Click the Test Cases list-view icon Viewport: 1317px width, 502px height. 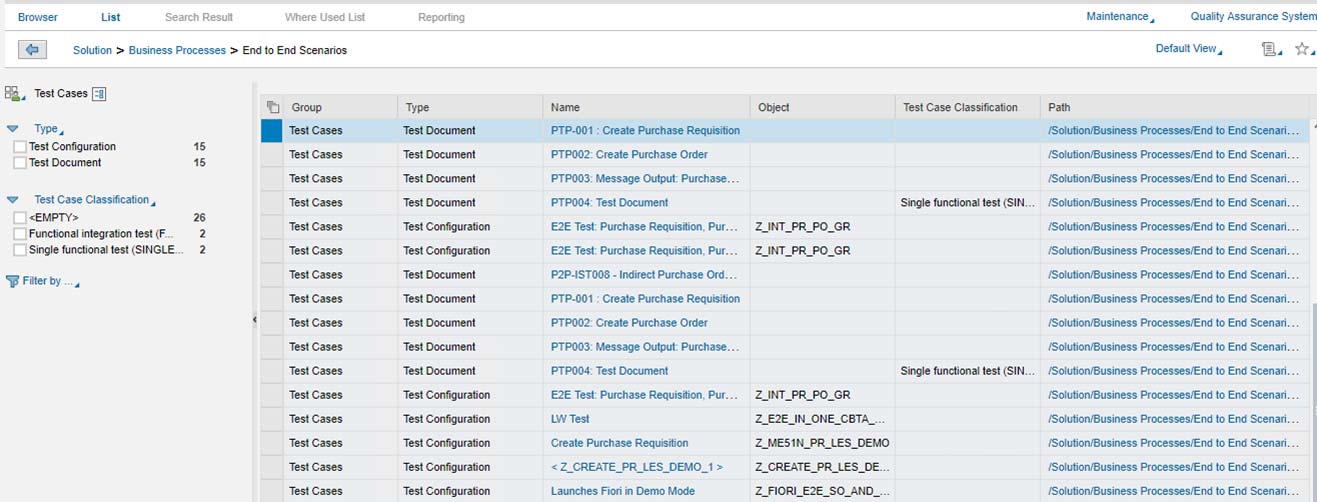pos(99,94)
